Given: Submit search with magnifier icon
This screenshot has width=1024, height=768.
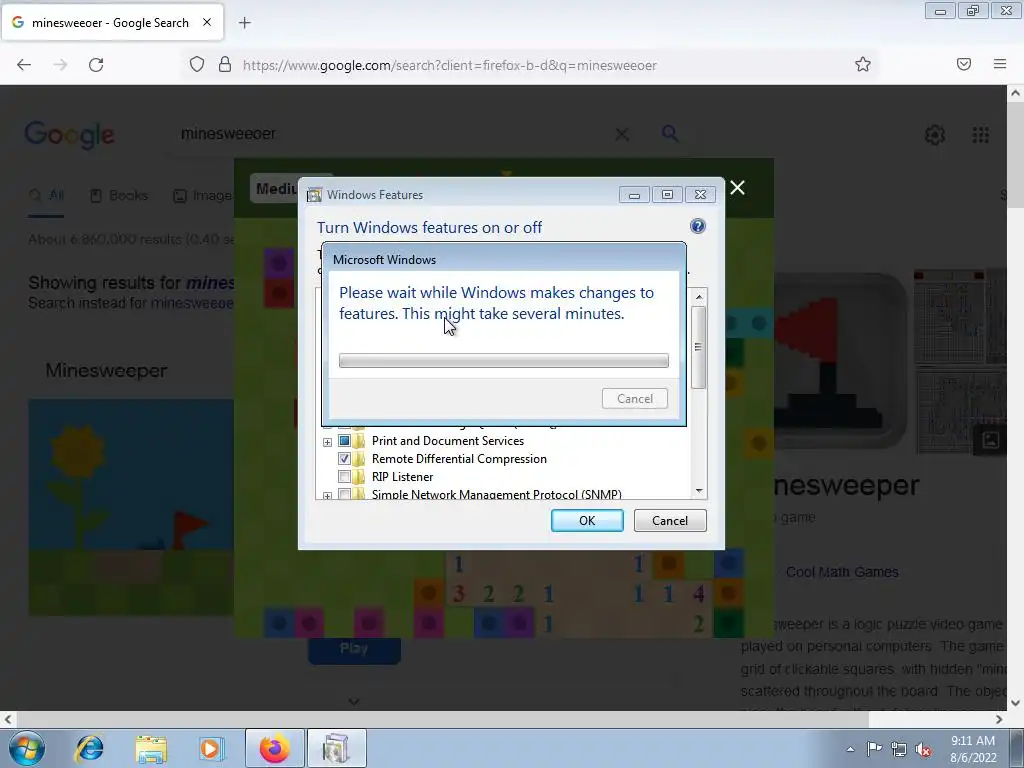Looking at the screenshot, I should [670, 133].
